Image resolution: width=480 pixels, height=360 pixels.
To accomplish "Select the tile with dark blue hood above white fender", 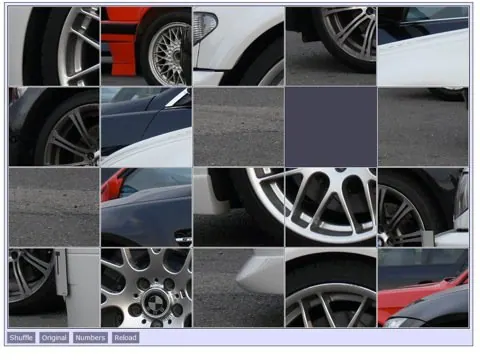I will [146, 127].
